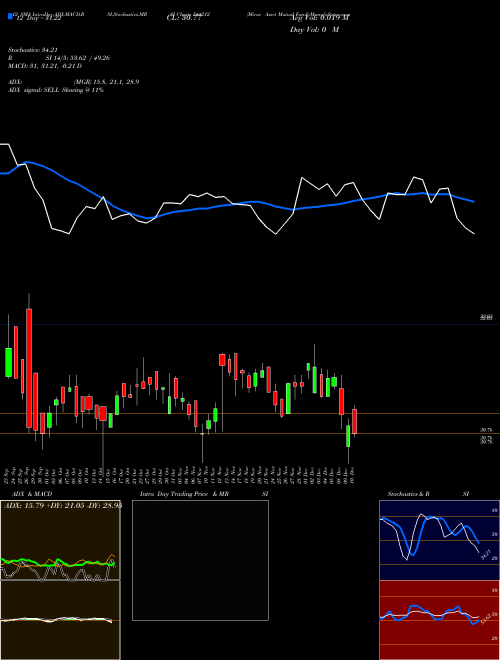This screenshot has height=660, width=500.
Task: Open the ADX indicator mini chart
Action: coord(60,540)
